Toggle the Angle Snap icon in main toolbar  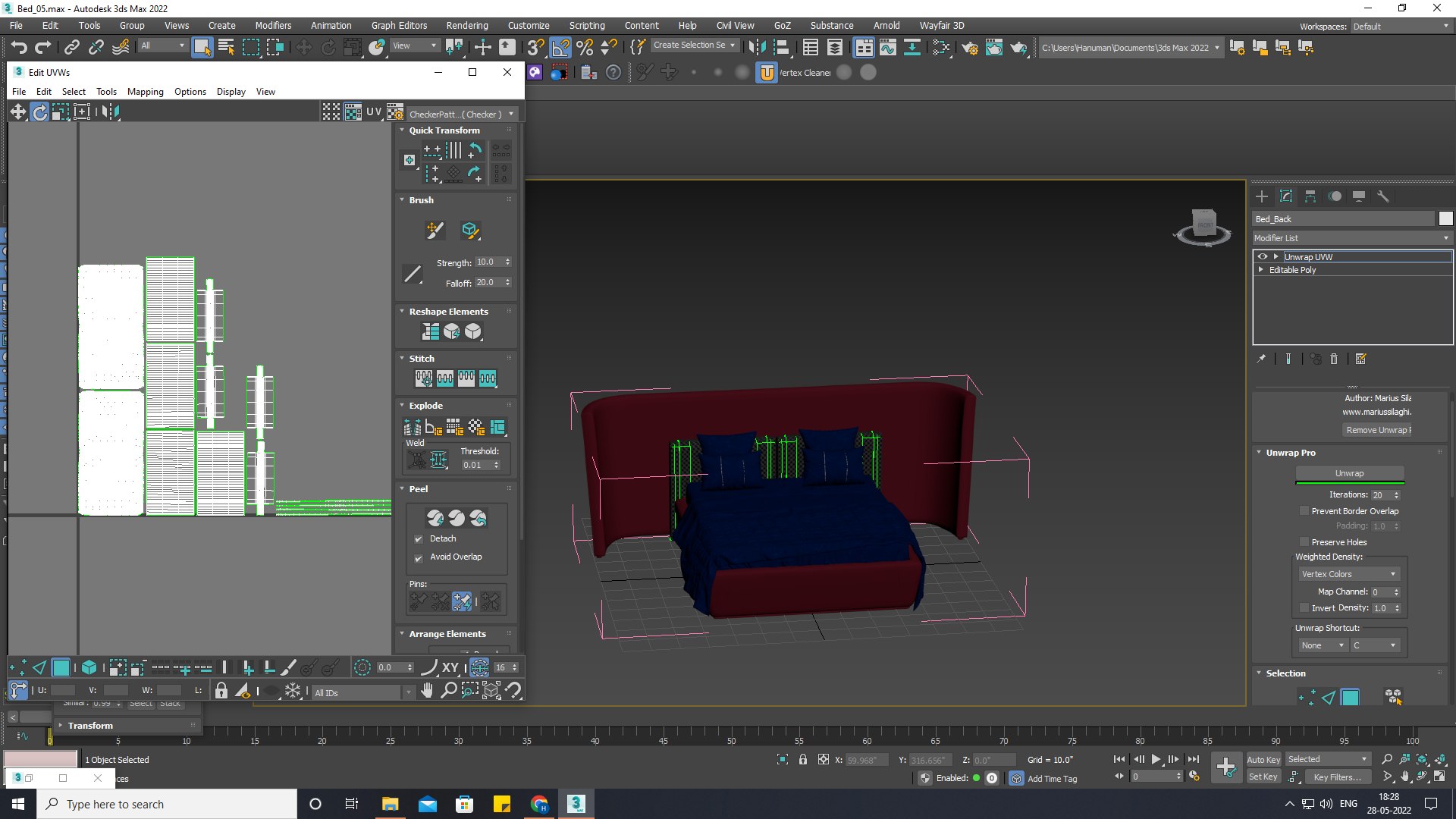point(560,47)
